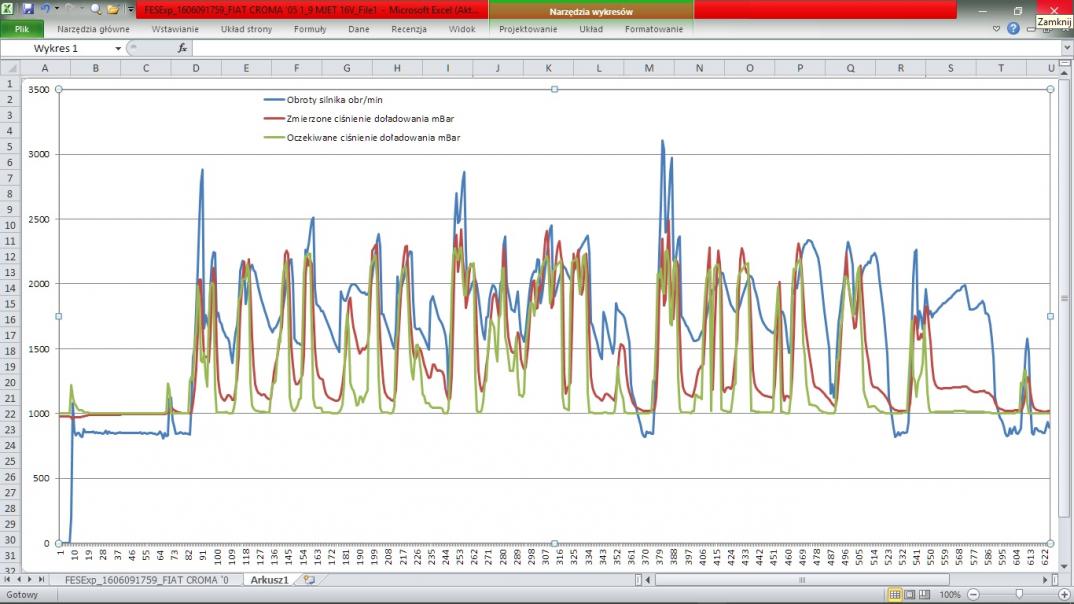Select column D header

(196, 68)
